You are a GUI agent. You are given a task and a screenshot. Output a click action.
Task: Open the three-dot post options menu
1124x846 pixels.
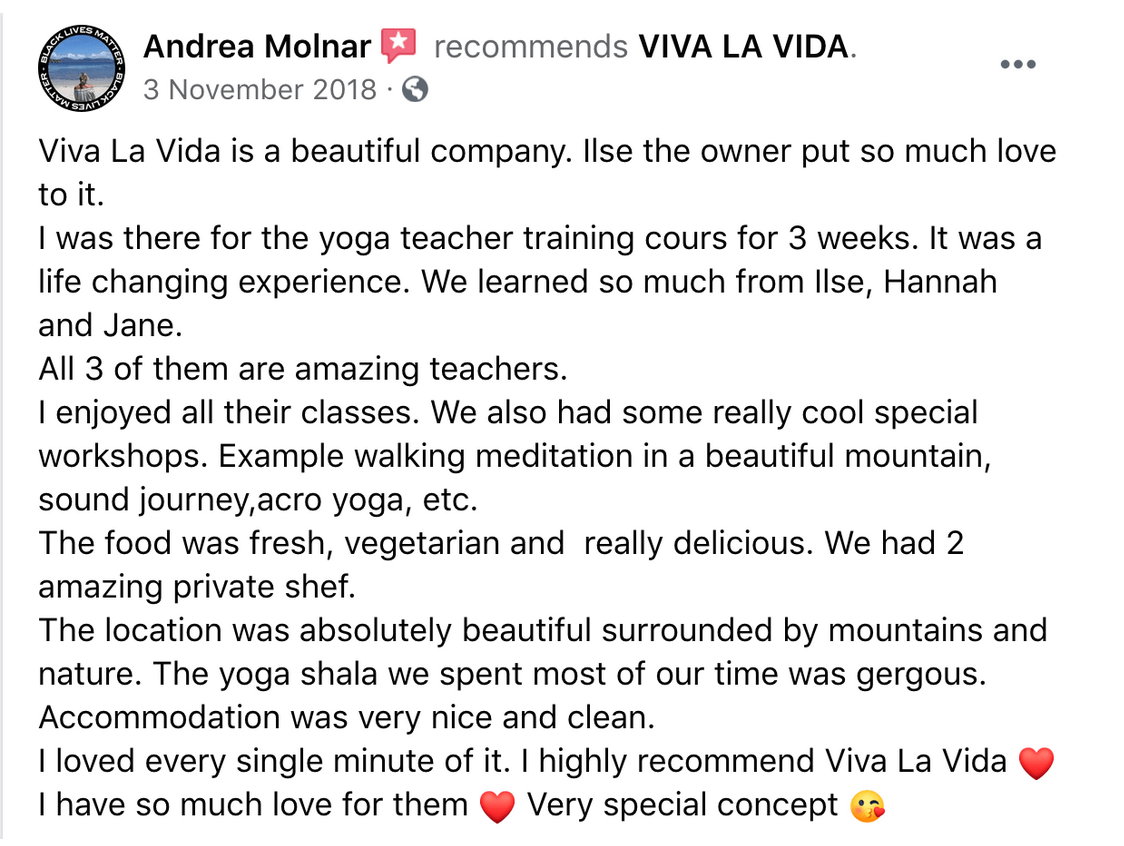[x=1018, y=64]
